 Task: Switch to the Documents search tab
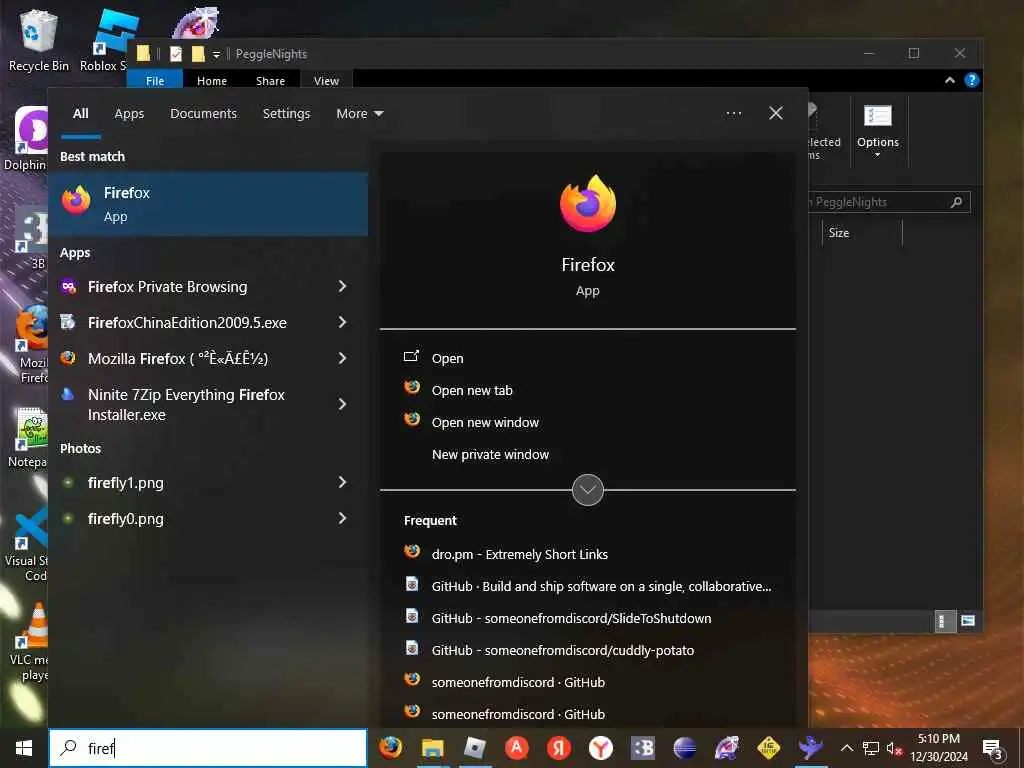pos(203,114)
